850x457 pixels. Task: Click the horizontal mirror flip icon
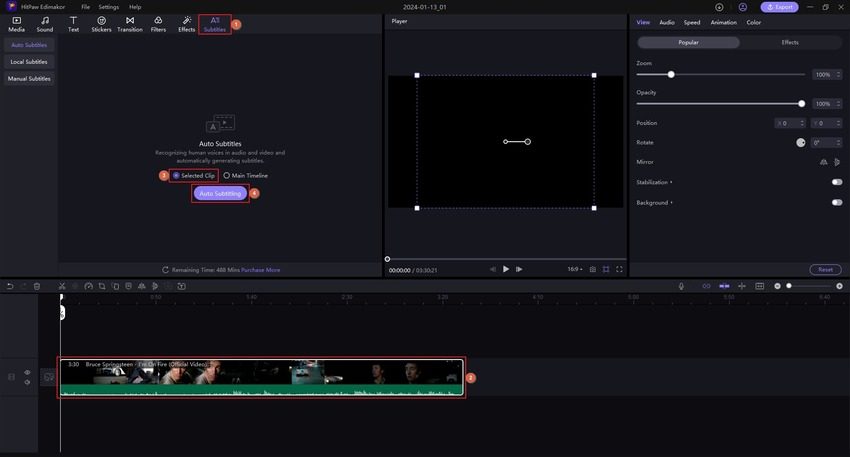click(824, 161)
